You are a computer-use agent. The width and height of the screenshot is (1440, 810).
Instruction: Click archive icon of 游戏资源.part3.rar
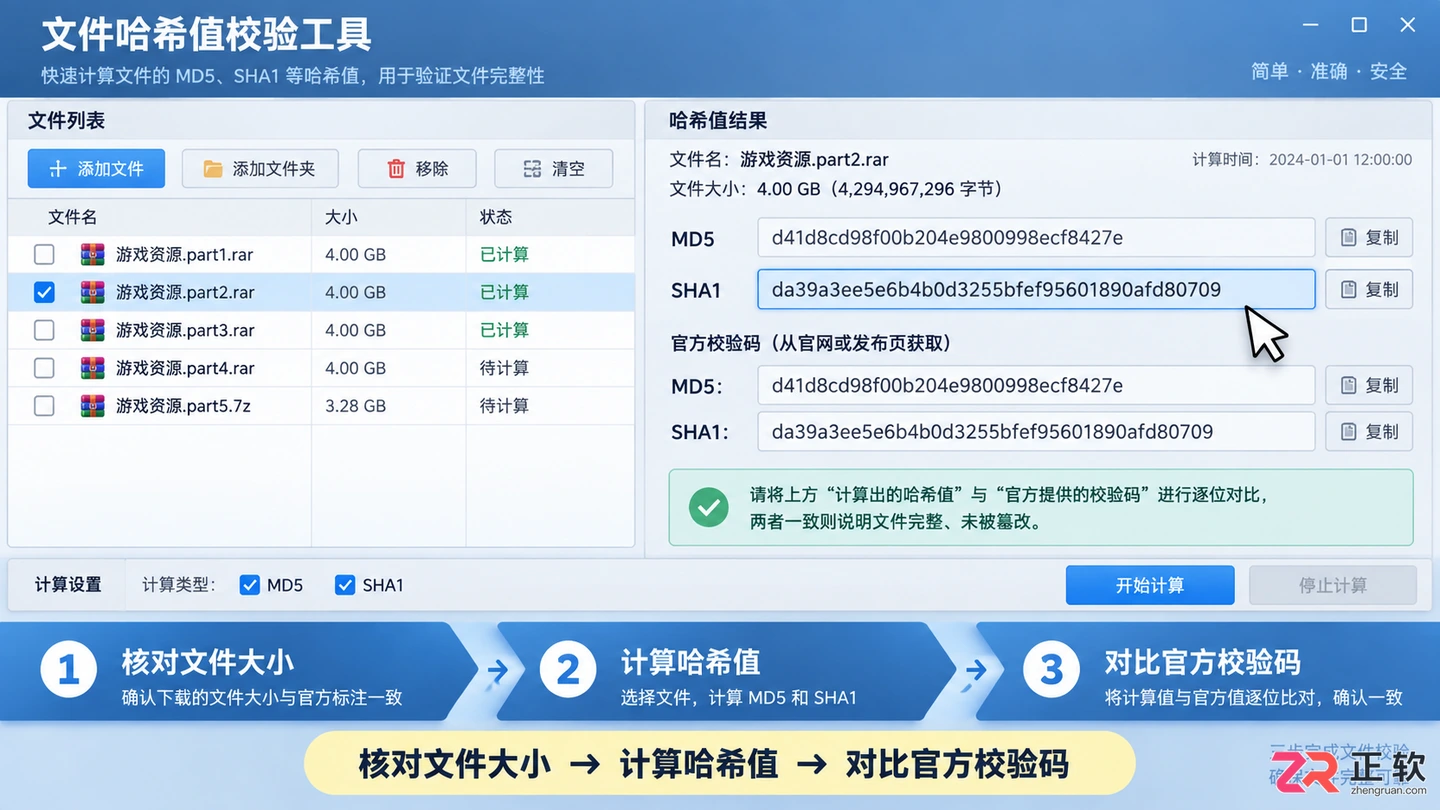point(93,330)
